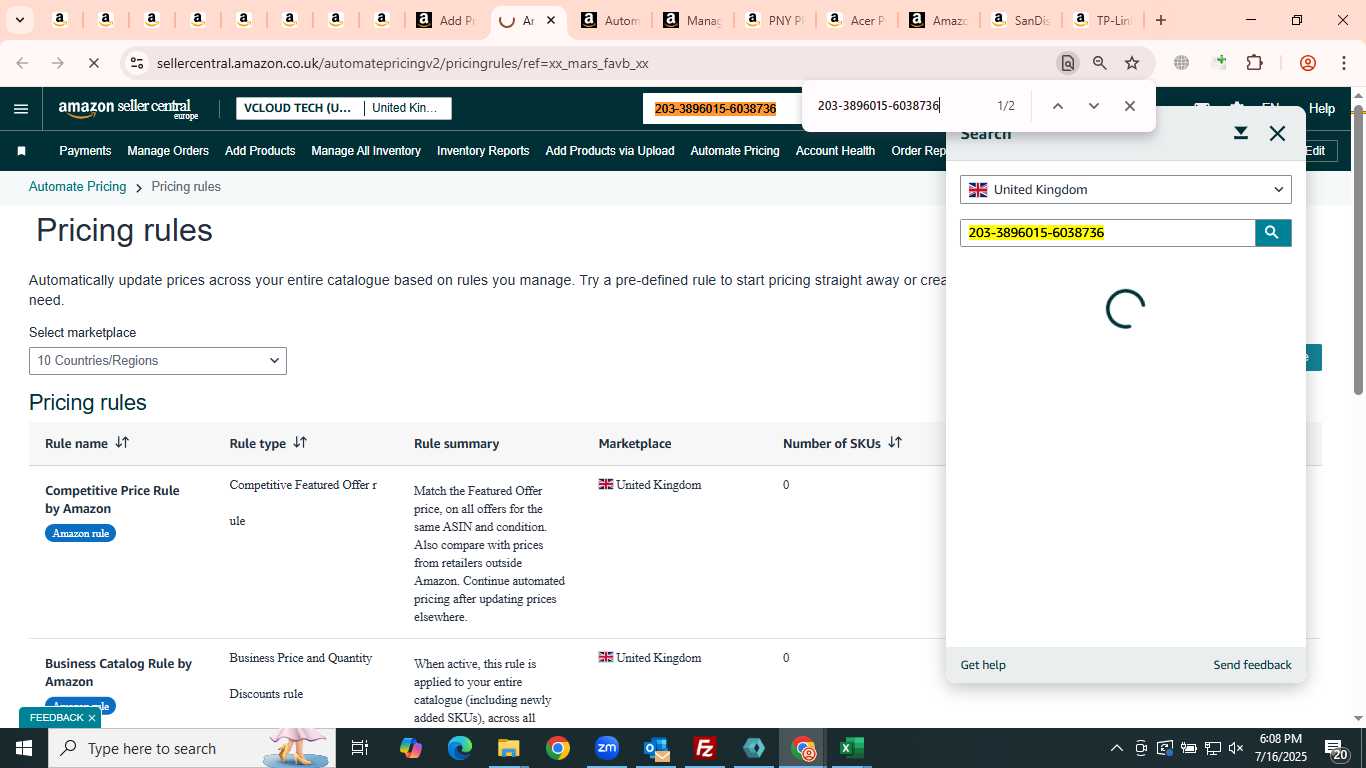Click Send feedback link in Search panel
The width and height of the screenshot is (1366, 768).
click(x=1252, y=665)
